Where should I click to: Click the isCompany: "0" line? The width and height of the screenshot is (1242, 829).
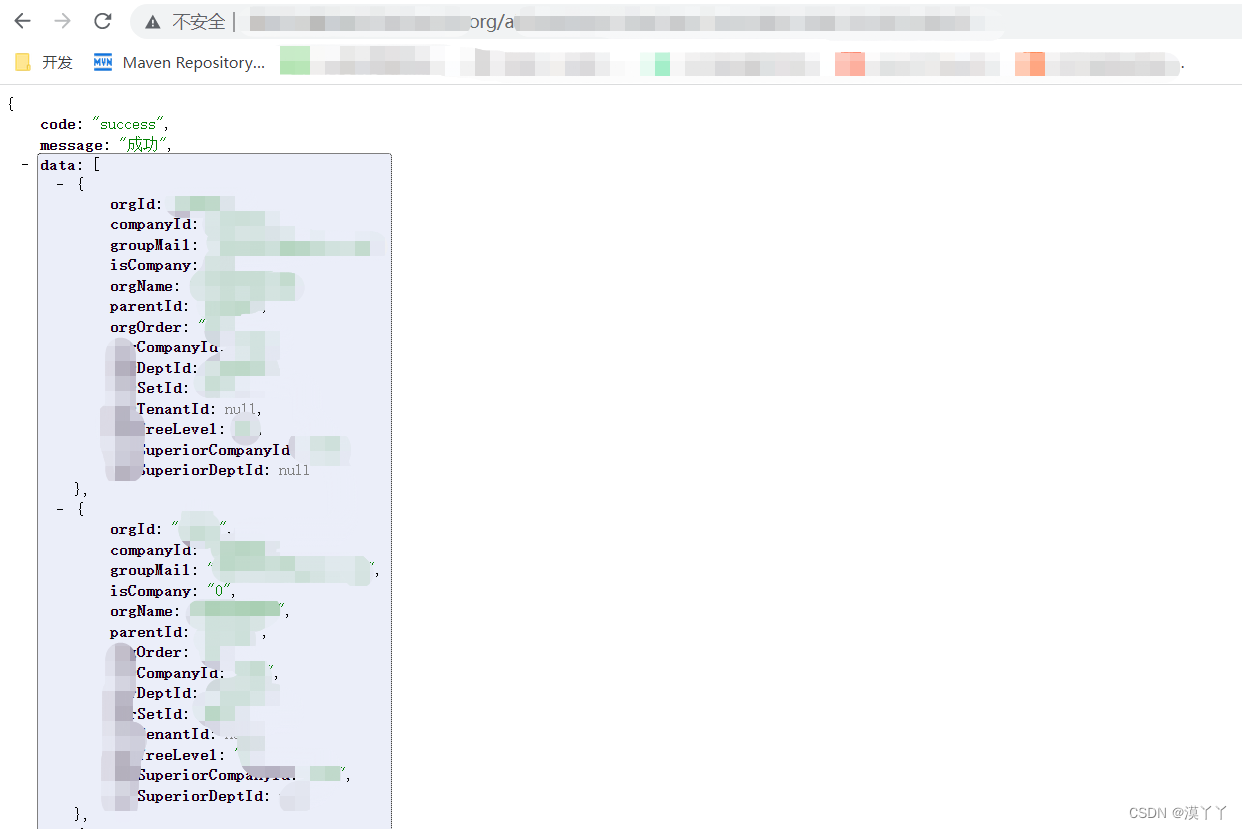point(172,591)
